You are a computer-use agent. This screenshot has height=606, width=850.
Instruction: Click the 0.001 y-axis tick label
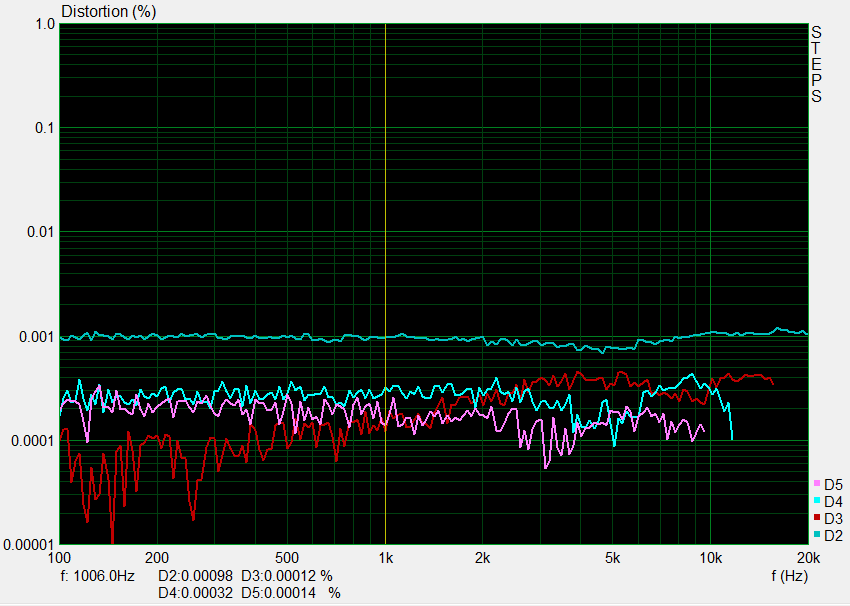click(x=37, y=337)
